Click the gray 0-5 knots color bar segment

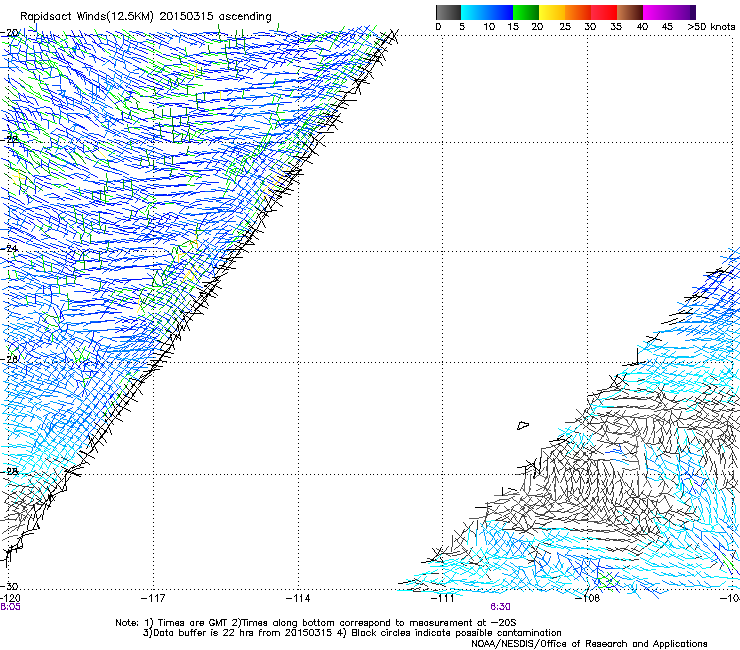coord(448,12)
